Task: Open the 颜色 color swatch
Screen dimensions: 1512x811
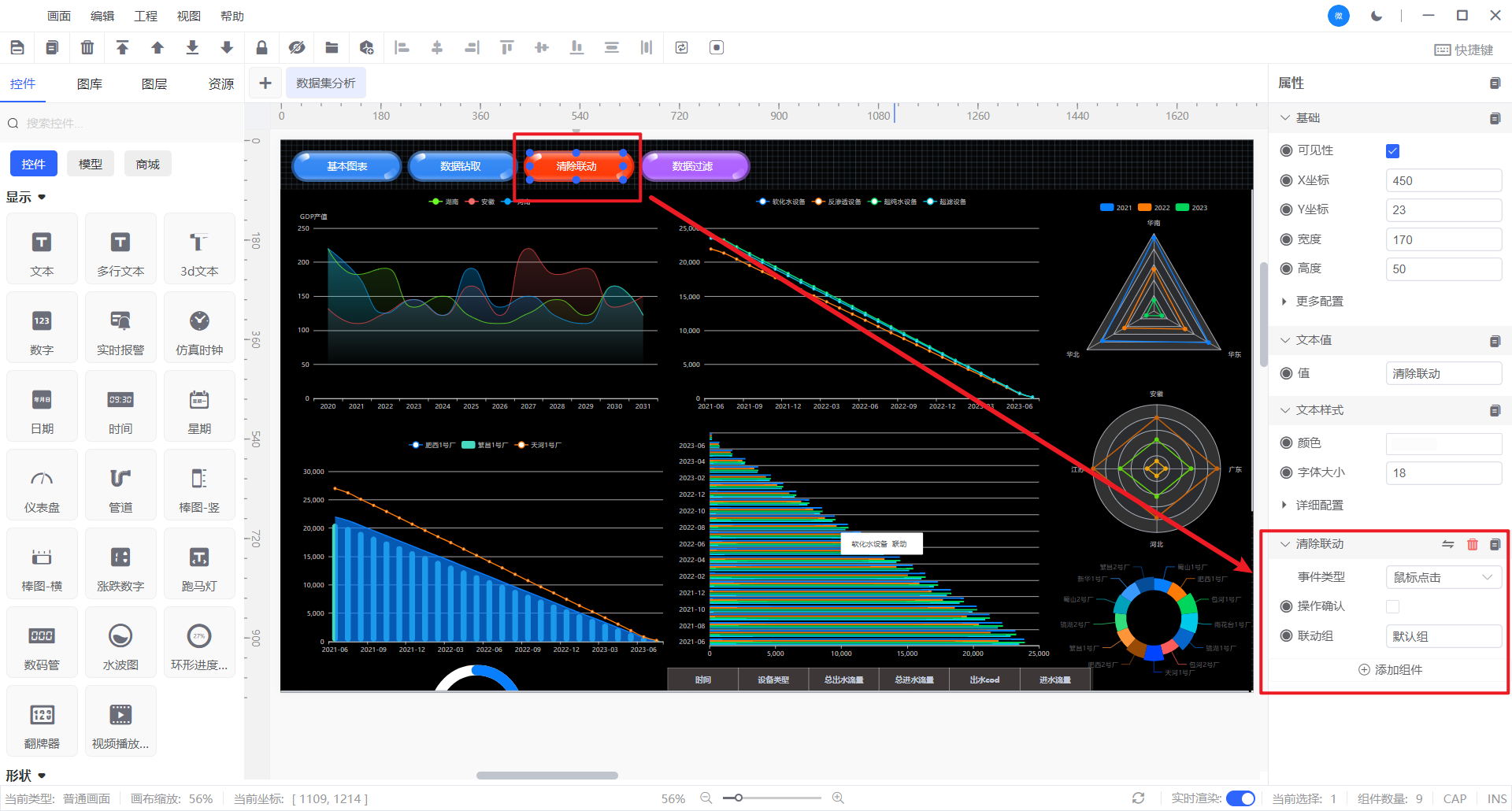Action: tap(1443, 443)
